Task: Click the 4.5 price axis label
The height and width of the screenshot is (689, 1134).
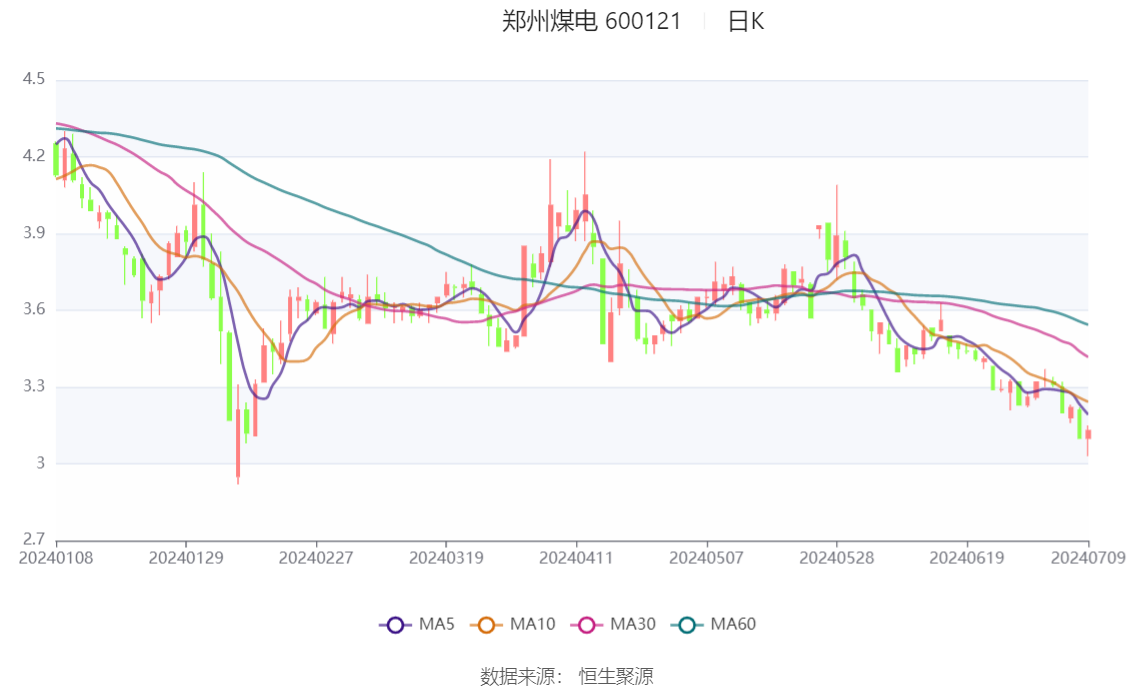Action: (x=34, y=79)
